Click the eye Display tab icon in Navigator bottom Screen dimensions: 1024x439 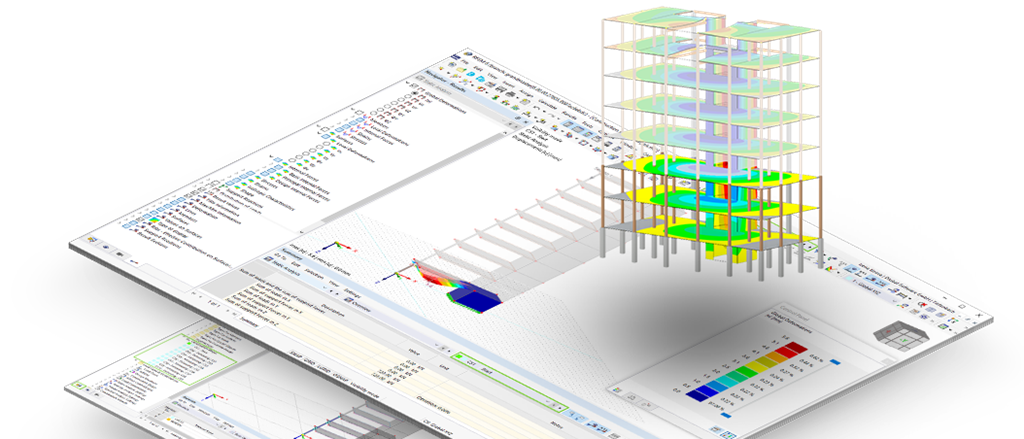click(x=106, y=249)
